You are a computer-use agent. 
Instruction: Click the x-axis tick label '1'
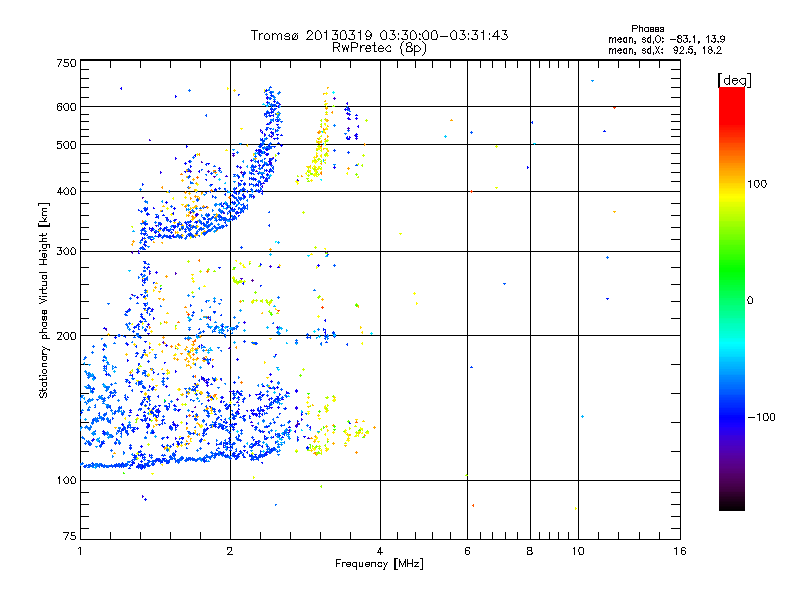80,551
